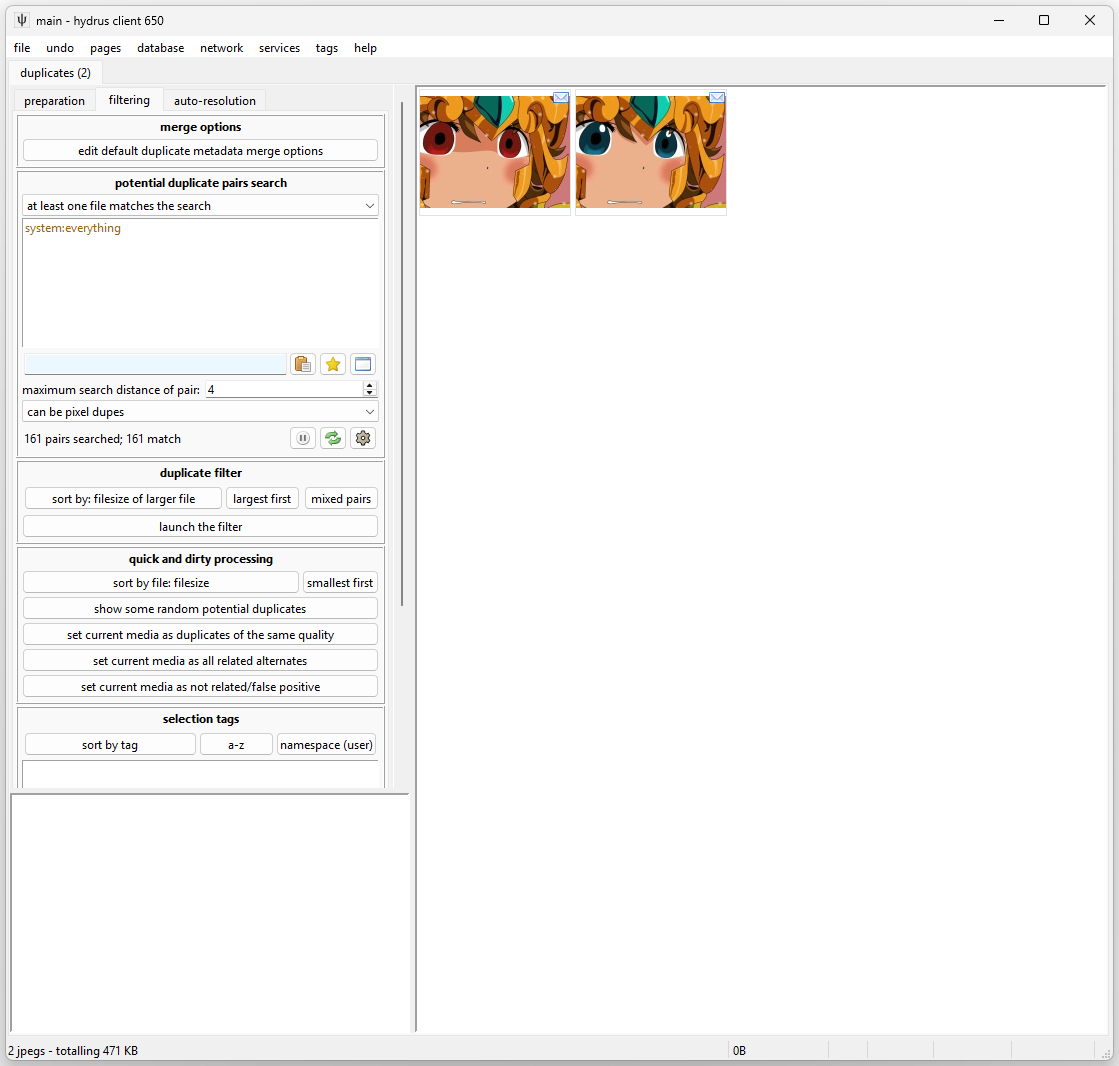This screenshot has height=1066, width=1119.
Task: Switch to the filtering tab
Action: click(x=129, y=100)
